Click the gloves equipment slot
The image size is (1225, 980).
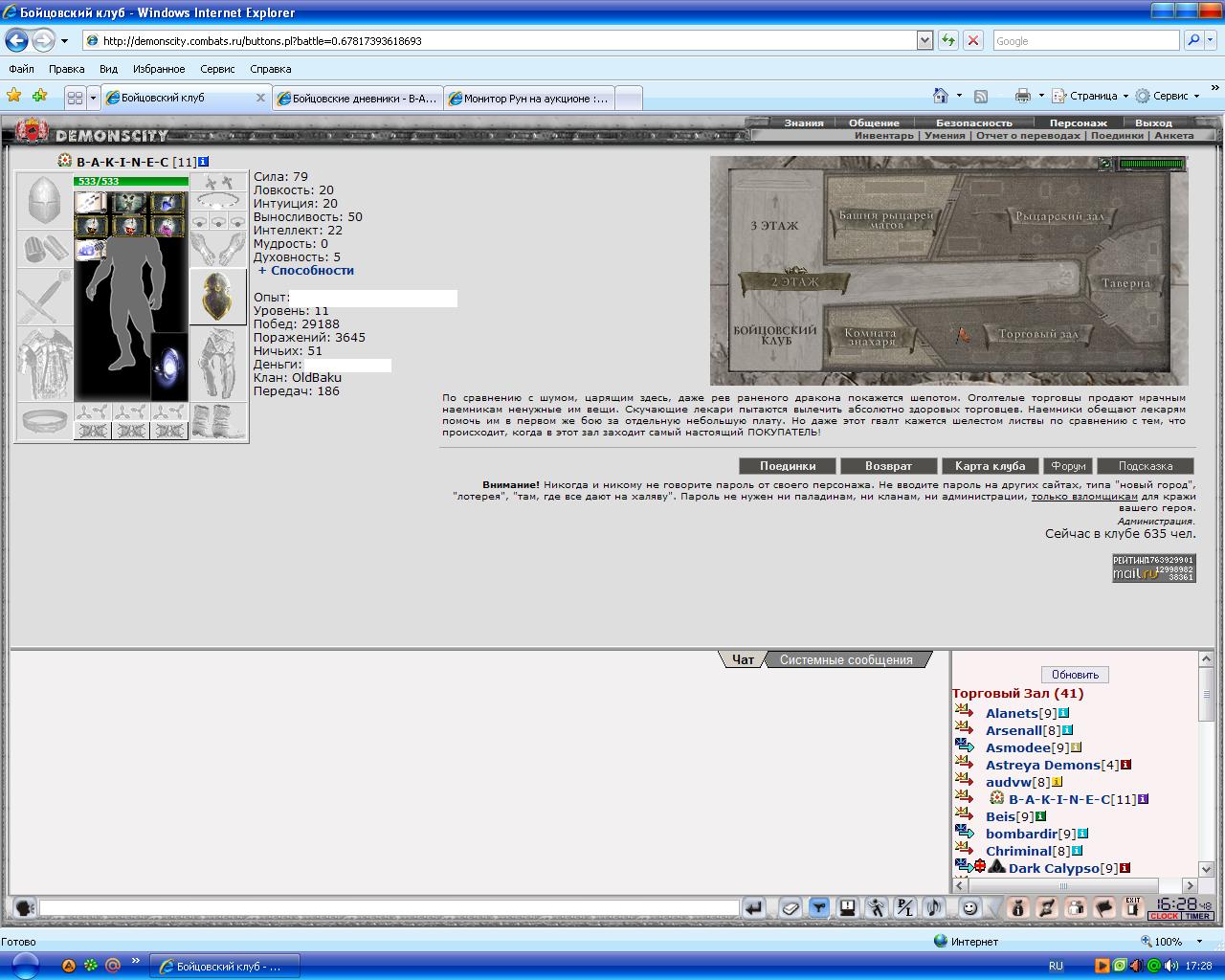218,249
